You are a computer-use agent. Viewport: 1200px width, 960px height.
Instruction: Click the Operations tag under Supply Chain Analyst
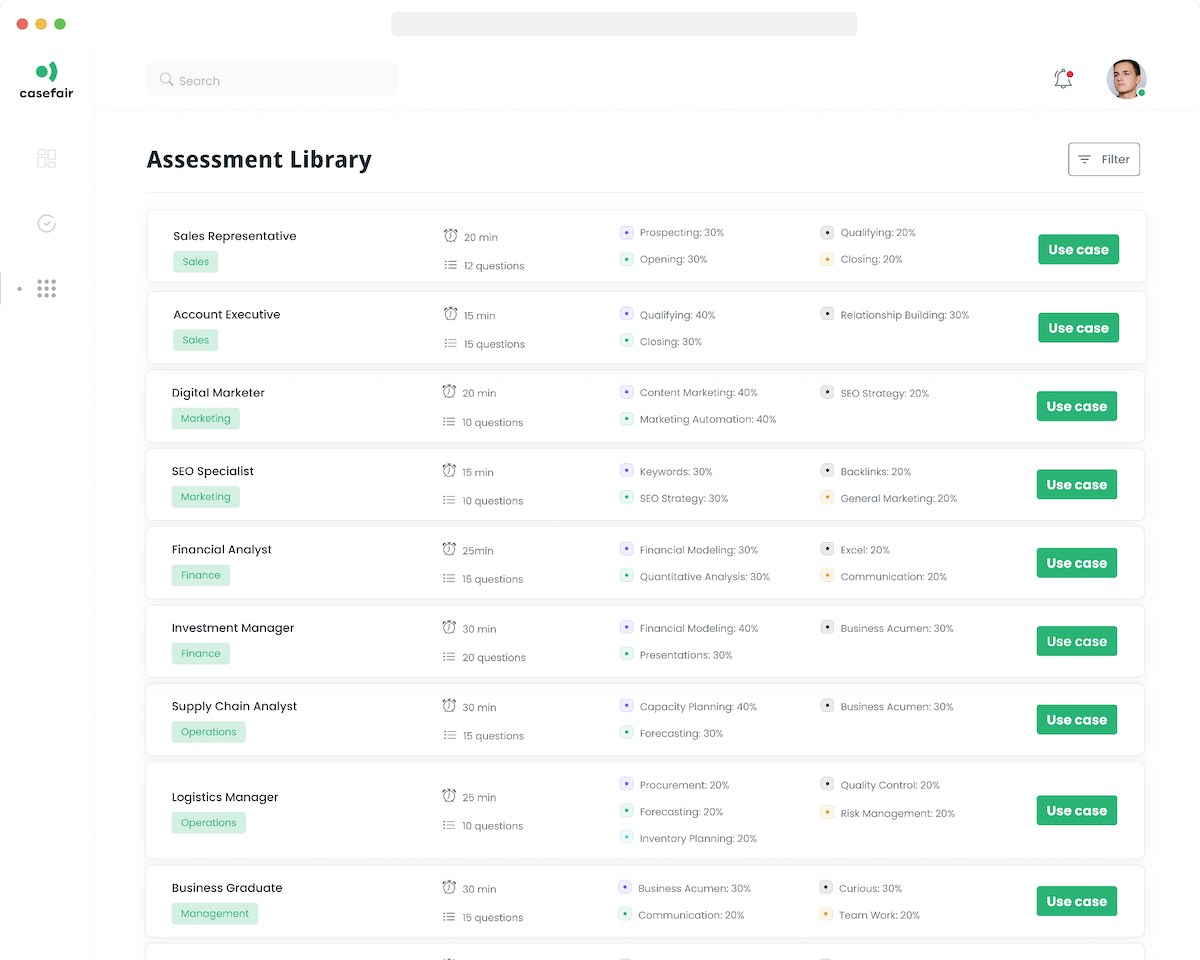[208, 731]
